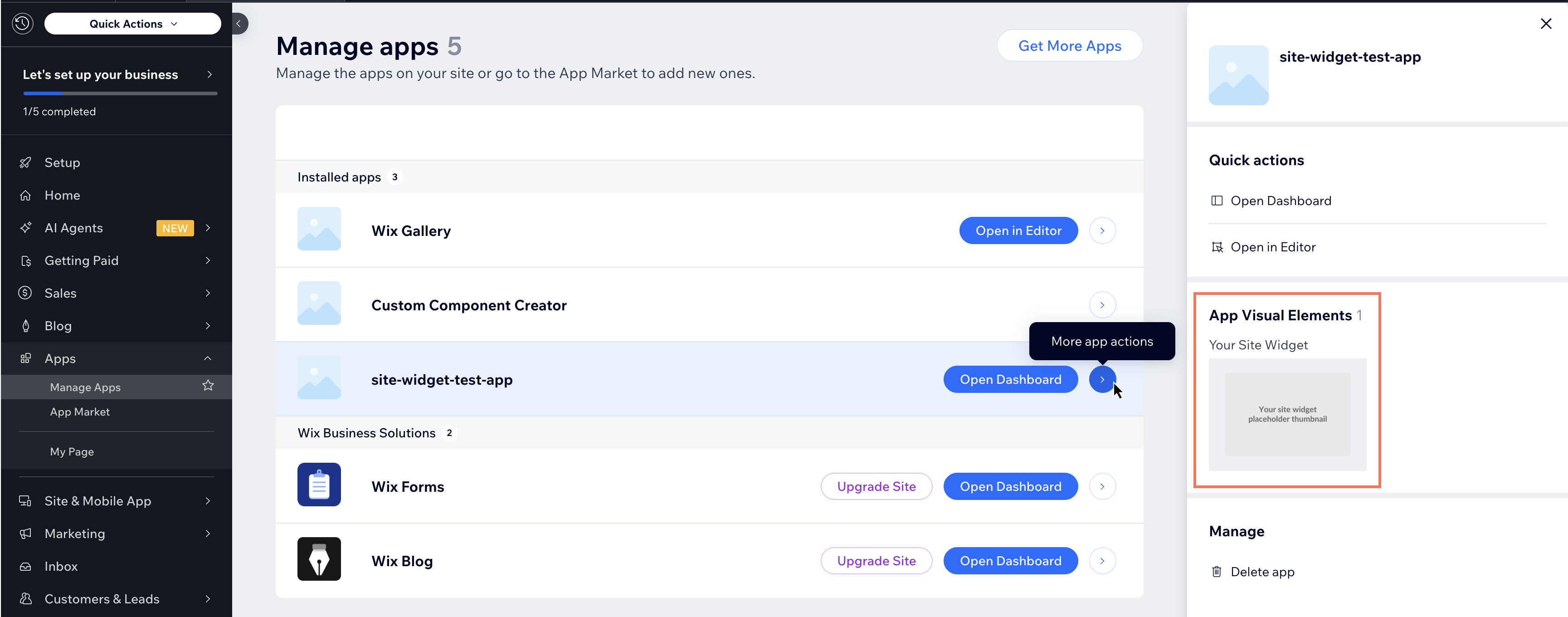This screenshot has height=617, width=1568.
Task: Expand the Marketing sidebar section
Action: point(208,533)
